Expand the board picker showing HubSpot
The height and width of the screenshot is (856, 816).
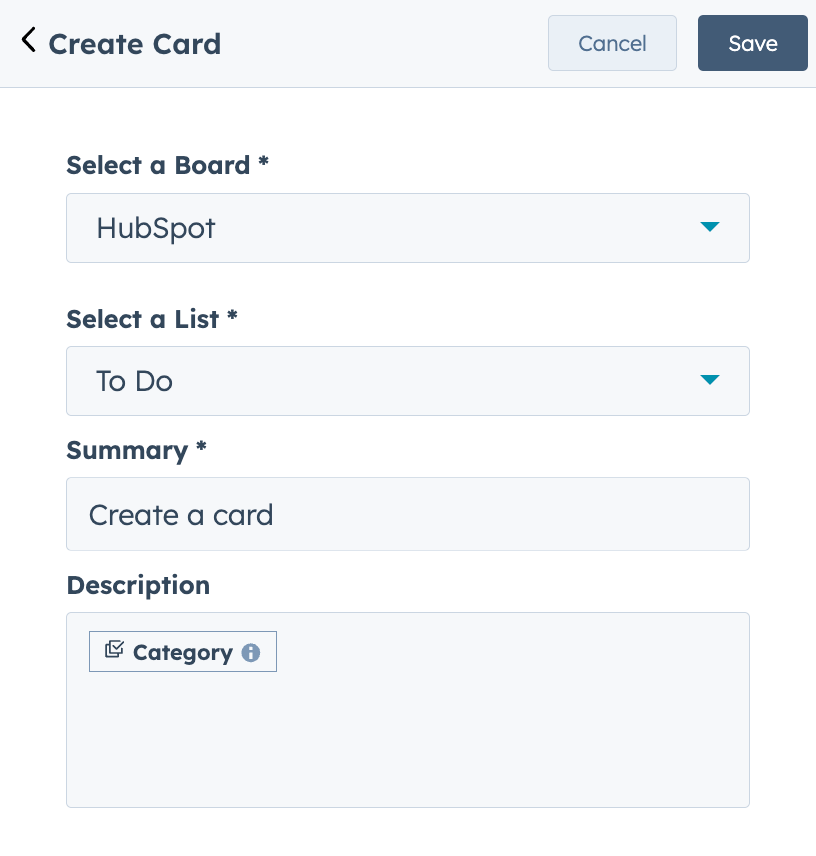click(x=408, y=227)
